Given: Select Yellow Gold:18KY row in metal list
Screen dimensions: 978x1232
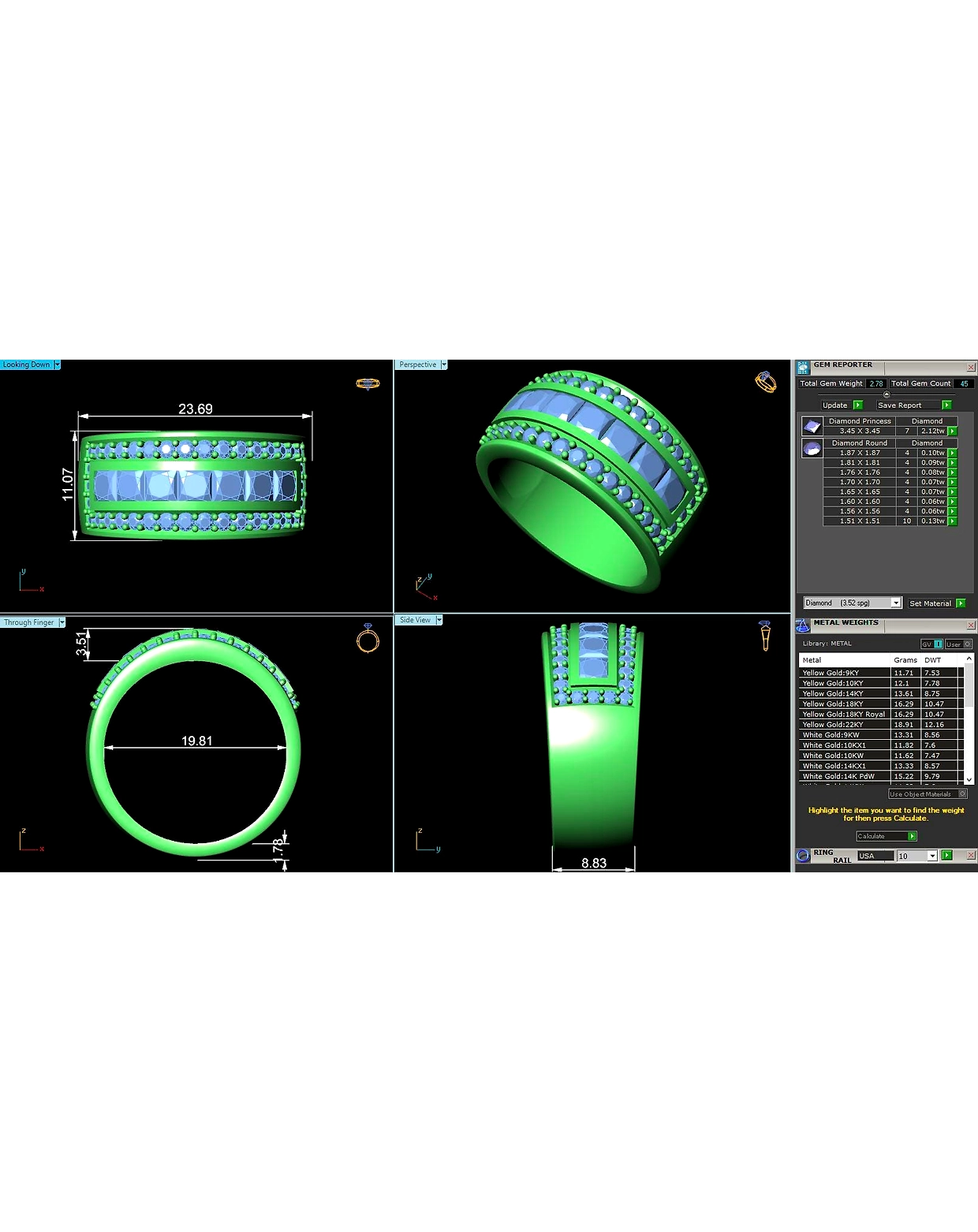Looking at the screenshot, I should click(880, 704).
